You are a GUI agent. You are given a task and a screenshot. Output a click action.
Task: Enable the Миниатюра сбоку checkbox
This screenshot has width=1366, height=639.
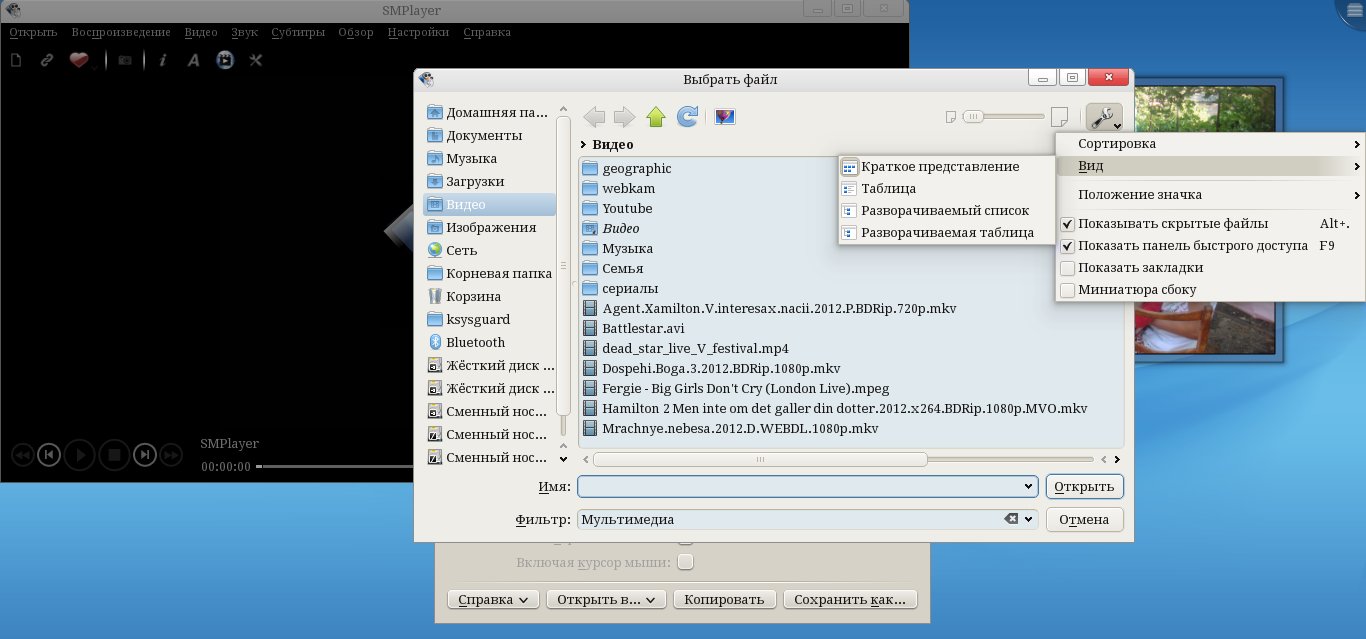click(x=1068, y=290)
